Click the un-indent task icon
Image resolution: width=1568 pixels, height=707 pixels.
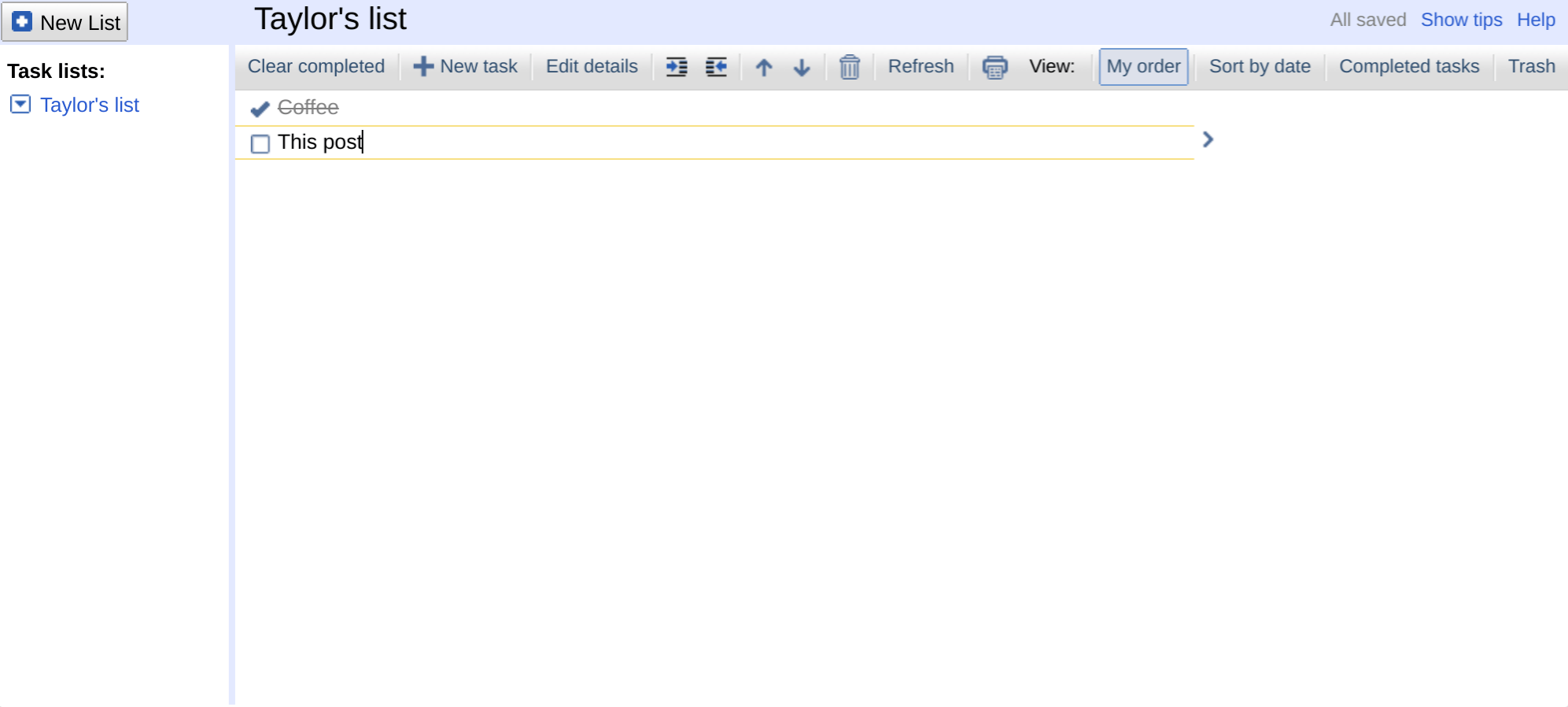716,67
